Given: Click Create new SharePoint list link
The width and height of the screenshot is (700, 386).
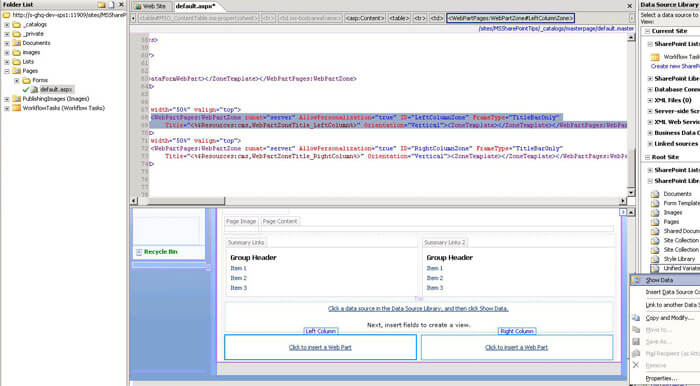Looking at the screenshot, I should (x=675, y=66).
